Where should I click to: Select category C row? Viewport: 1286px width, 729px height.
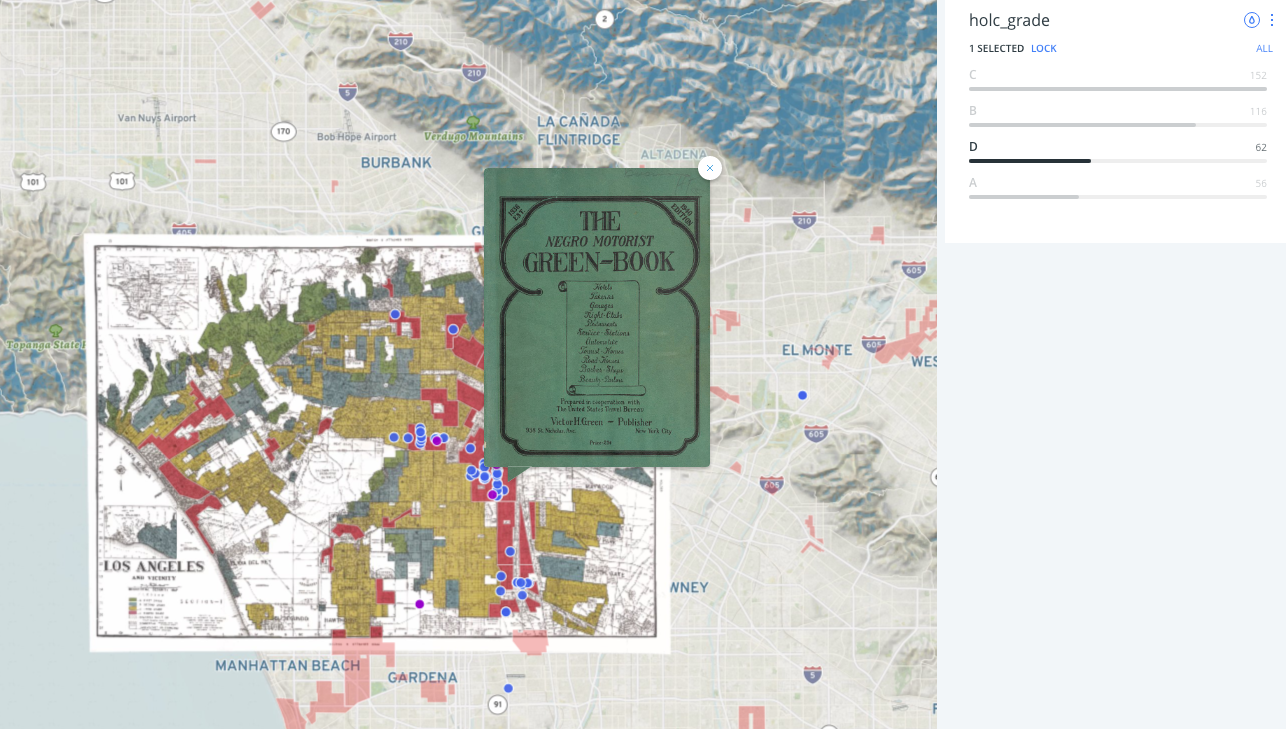[x=1118, y=81]
